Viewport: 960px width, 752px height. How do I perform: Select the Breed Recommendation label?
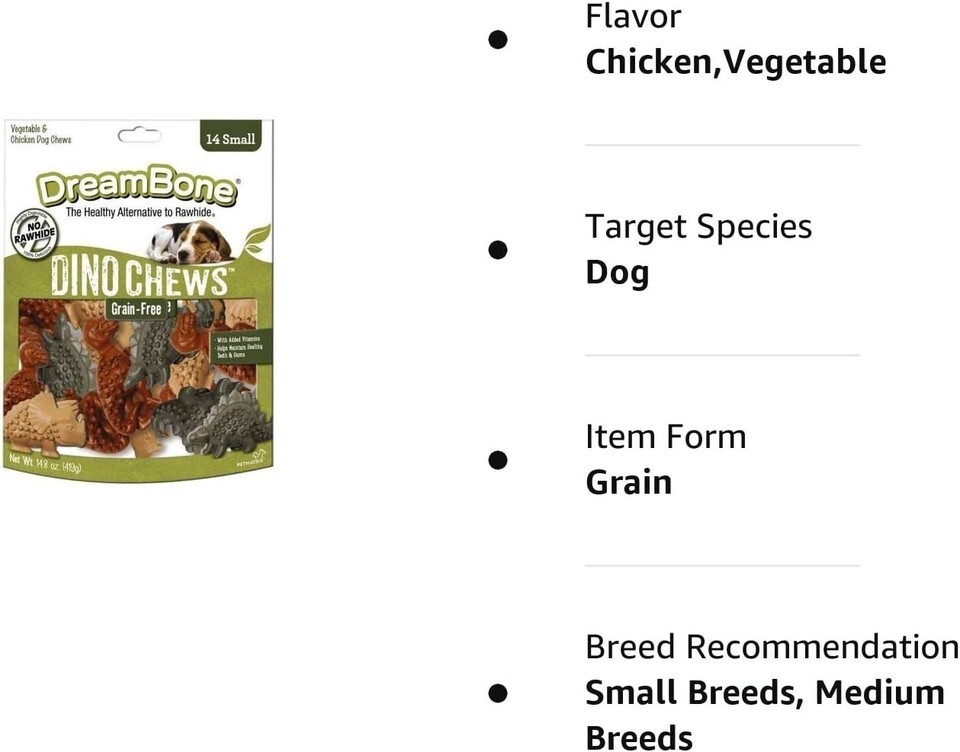[772, 646]
